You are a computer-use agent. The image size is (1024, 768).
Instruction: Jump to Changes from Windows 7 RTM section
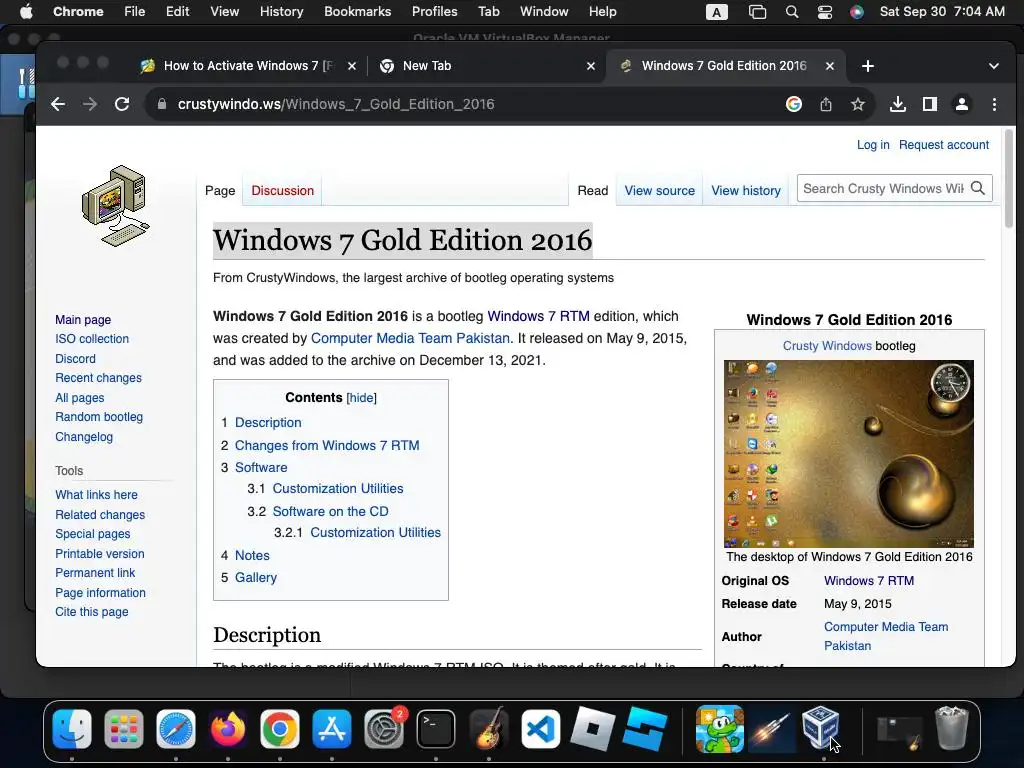pyautogui.click(x=327, y=445)
